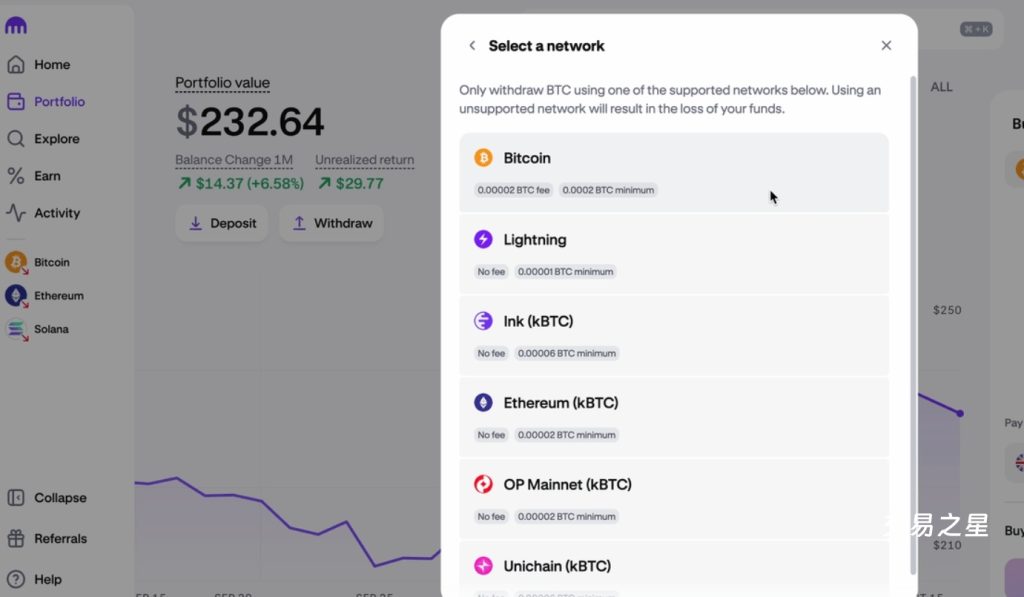Open Referrals from the sidebar

(59, 539)
